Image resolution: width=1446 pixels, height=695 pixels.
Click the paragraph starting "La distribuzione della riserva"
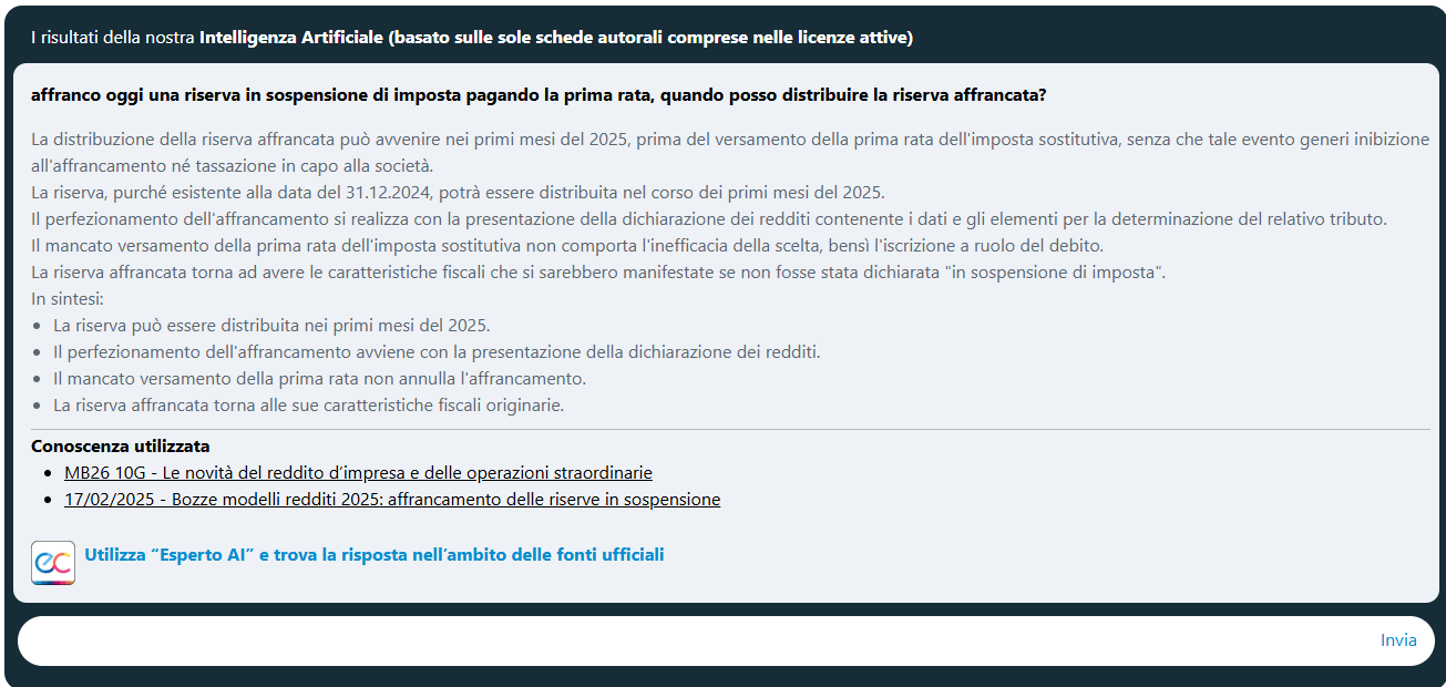[730, 140]
